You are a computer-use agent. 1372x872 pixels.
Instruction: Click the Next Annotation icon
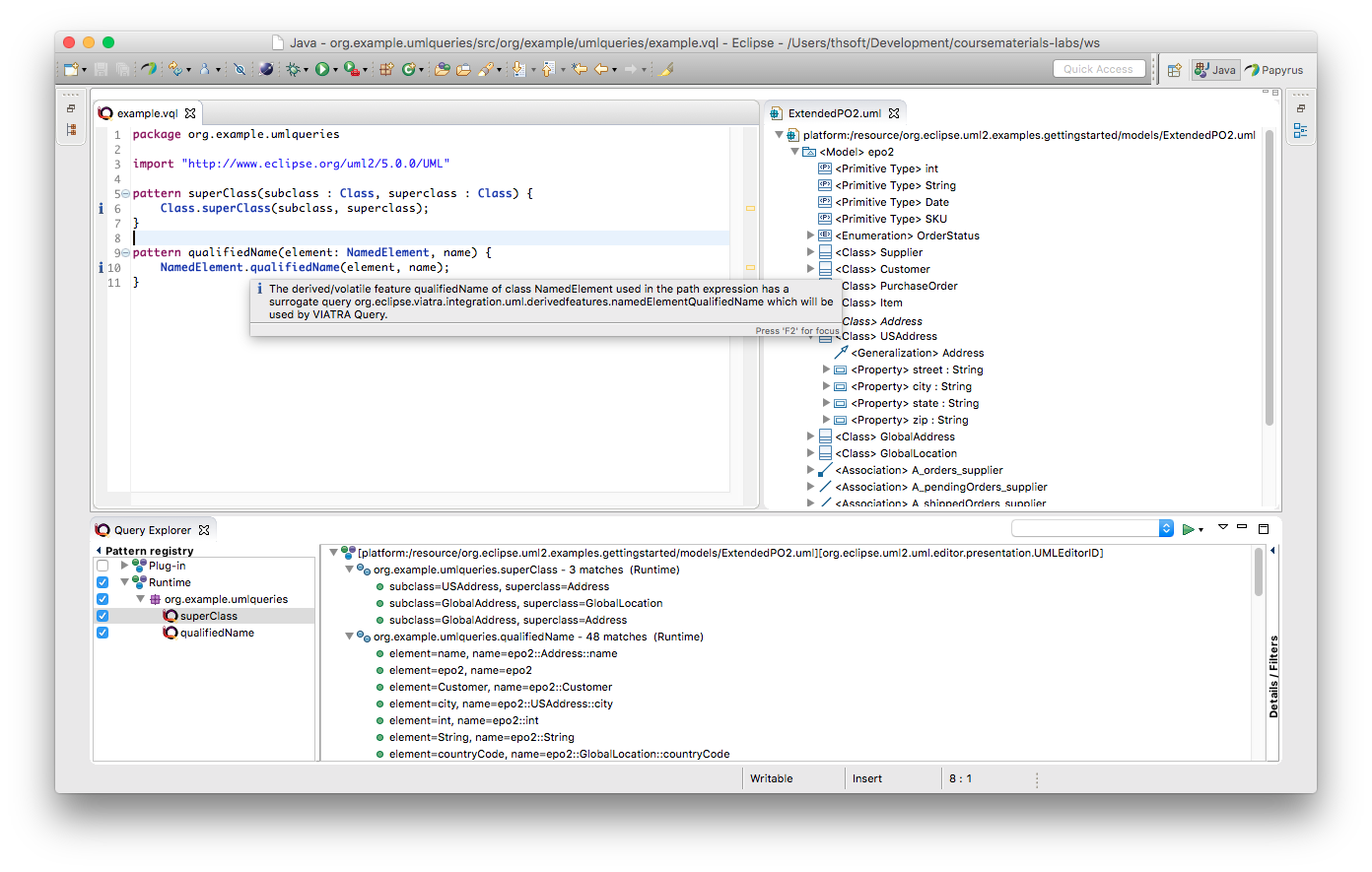(x=517, y=69)
